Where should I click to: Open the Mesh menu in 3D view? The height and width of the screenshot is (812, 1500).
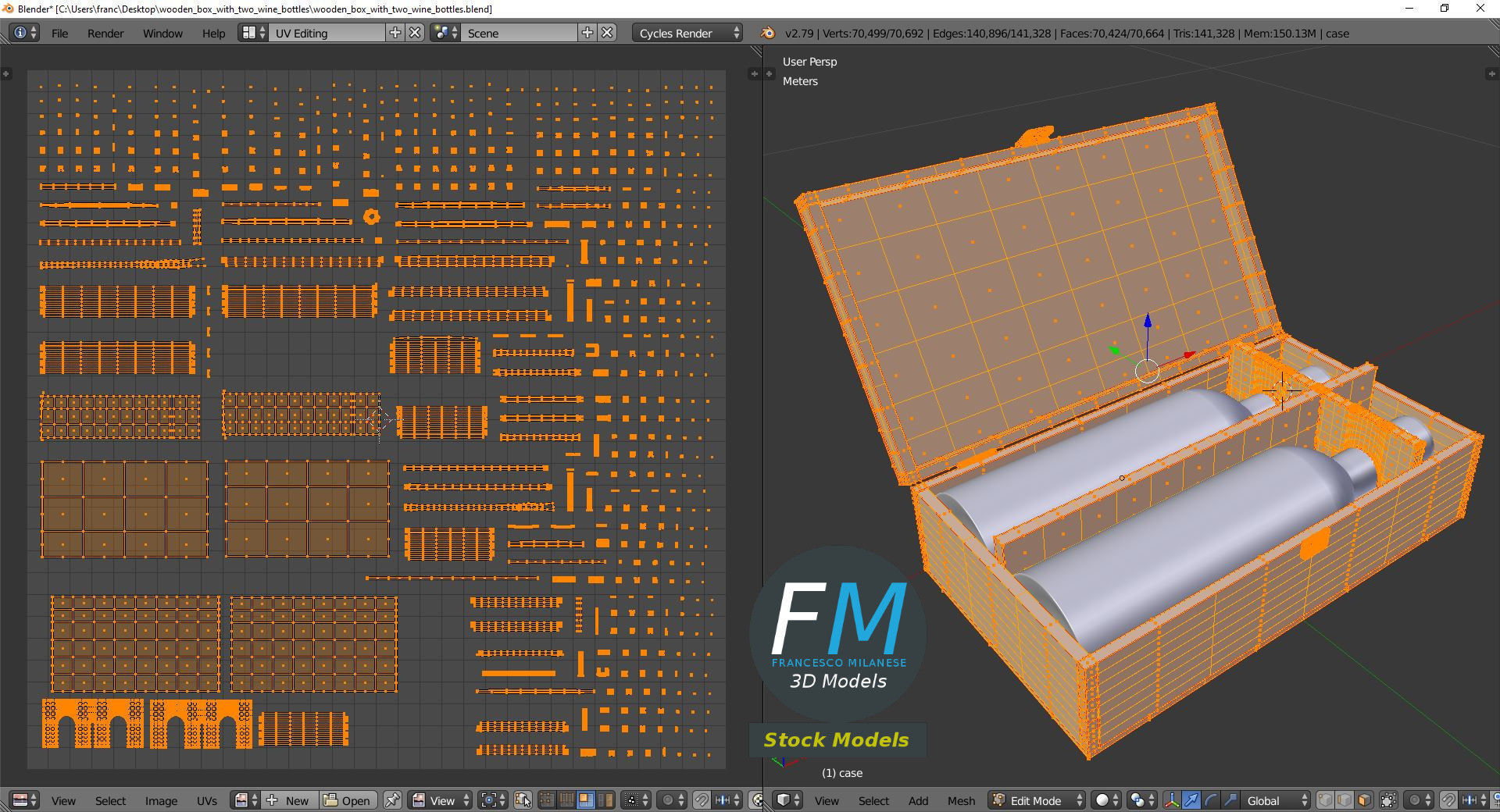tap(961, 800)
